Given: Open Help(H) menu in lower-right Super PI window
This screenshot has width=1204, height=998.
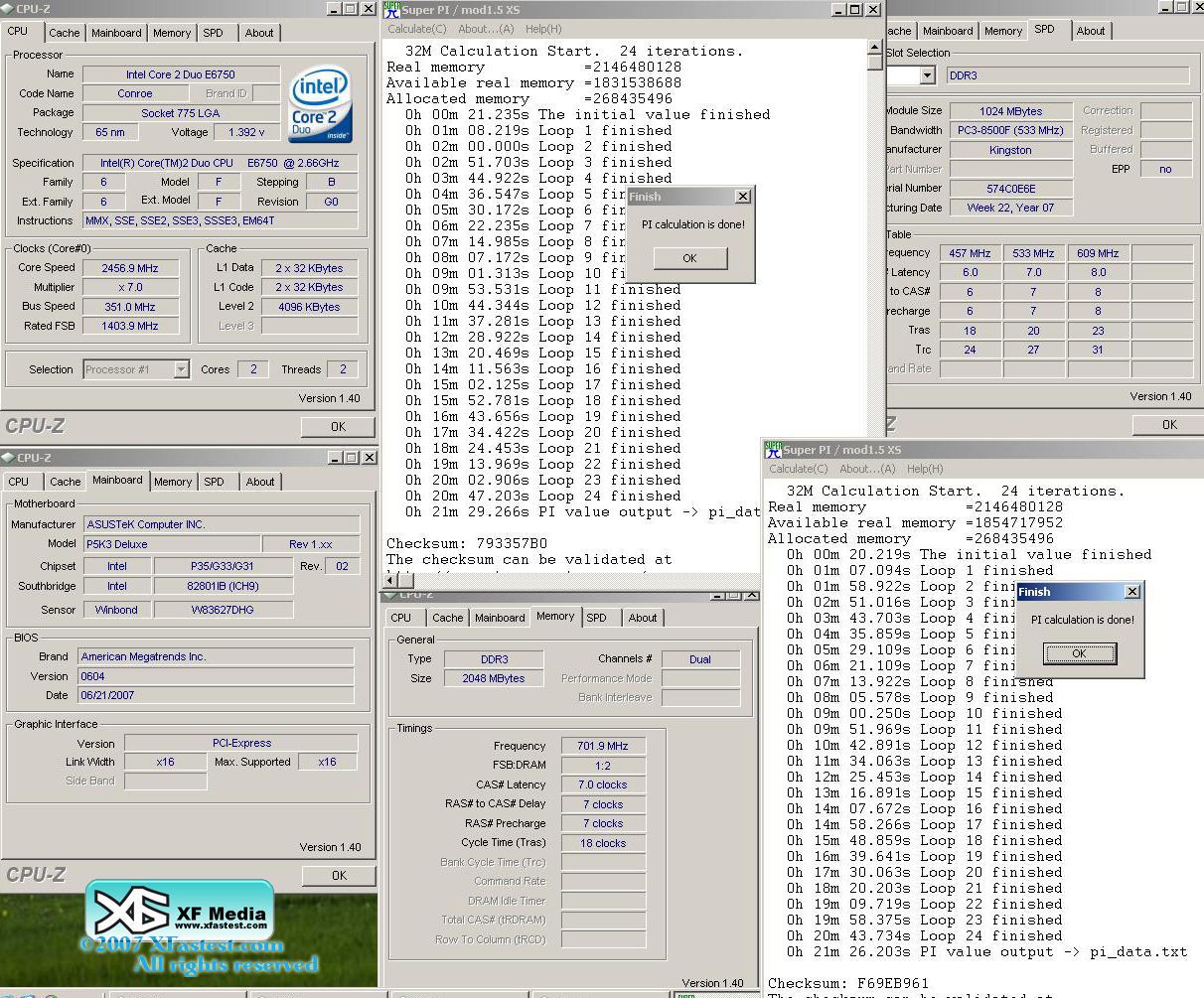Looking at the screenshot, I should [x=924, y=469].
